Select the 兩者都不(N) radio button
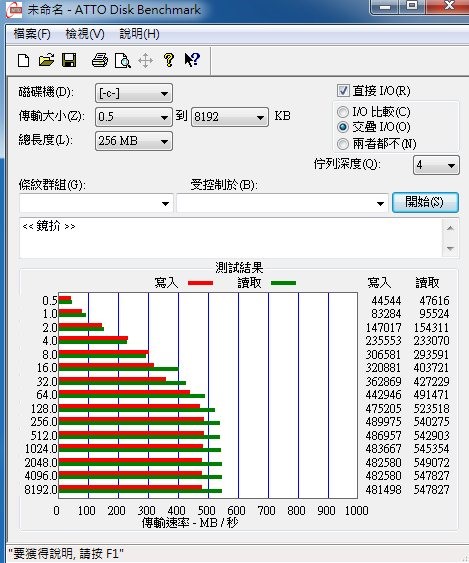Image resolution: width=469 pixels, height=563 pixels. coord(343,144)
